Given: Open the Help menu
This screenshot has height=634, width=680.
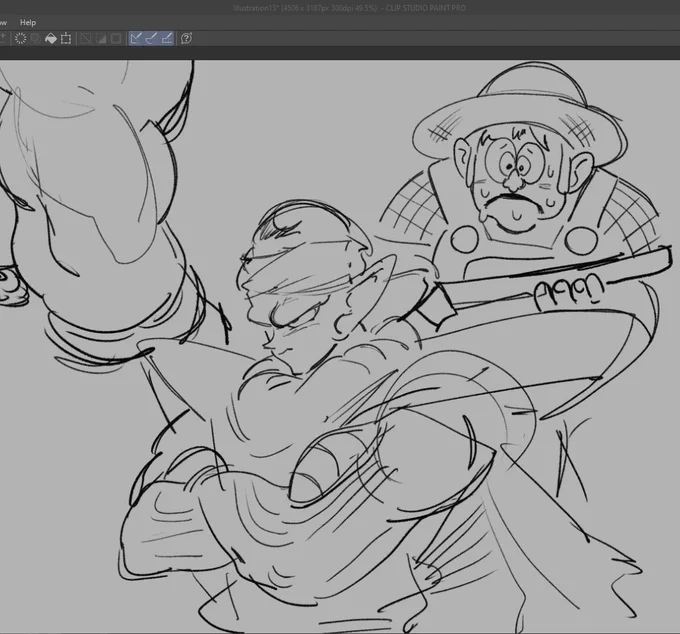Looking at the screenshot, I should click(x=28, y=23).
